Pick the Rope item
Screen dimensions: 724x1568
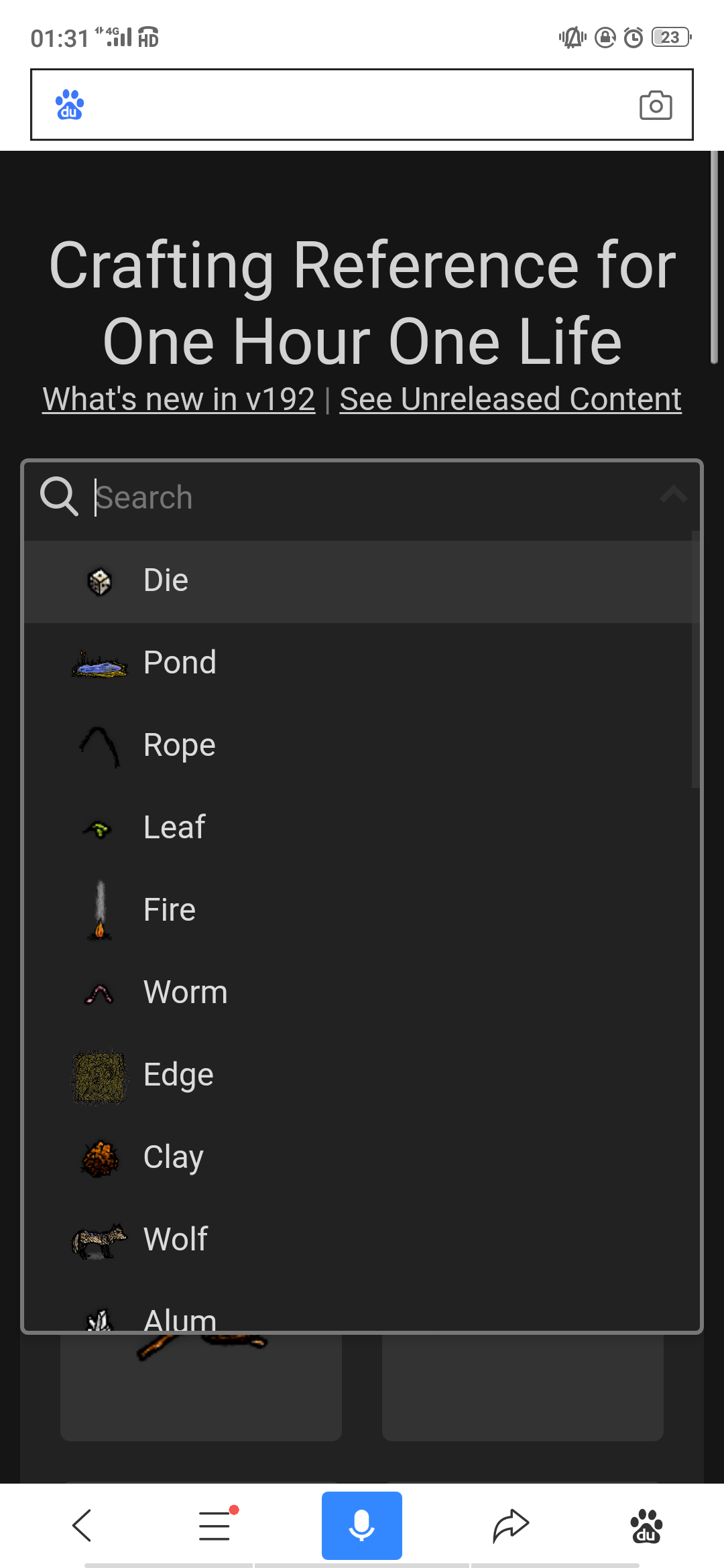[358, 746]
